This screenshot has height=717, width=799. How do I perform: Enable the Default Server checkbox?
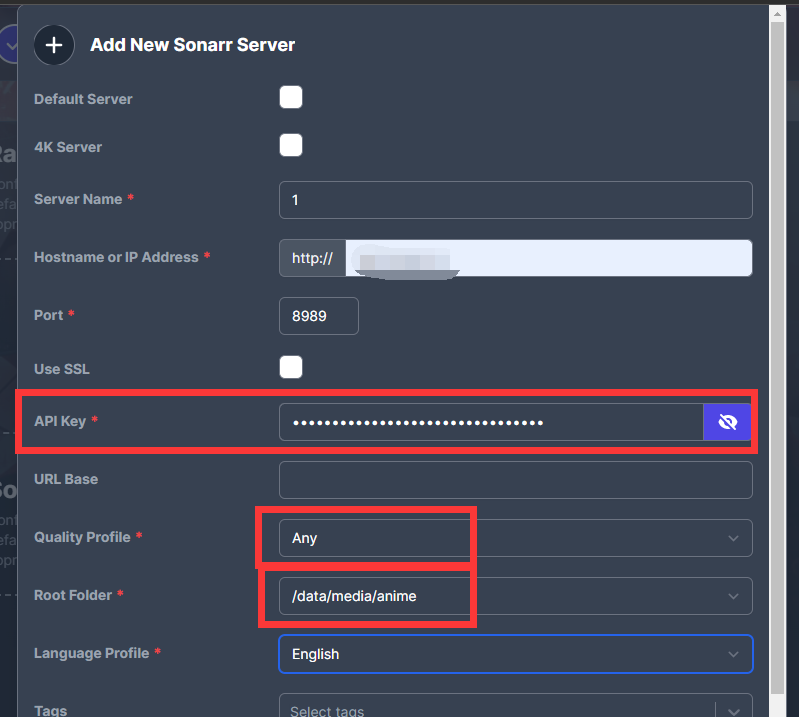coord(291,98)
